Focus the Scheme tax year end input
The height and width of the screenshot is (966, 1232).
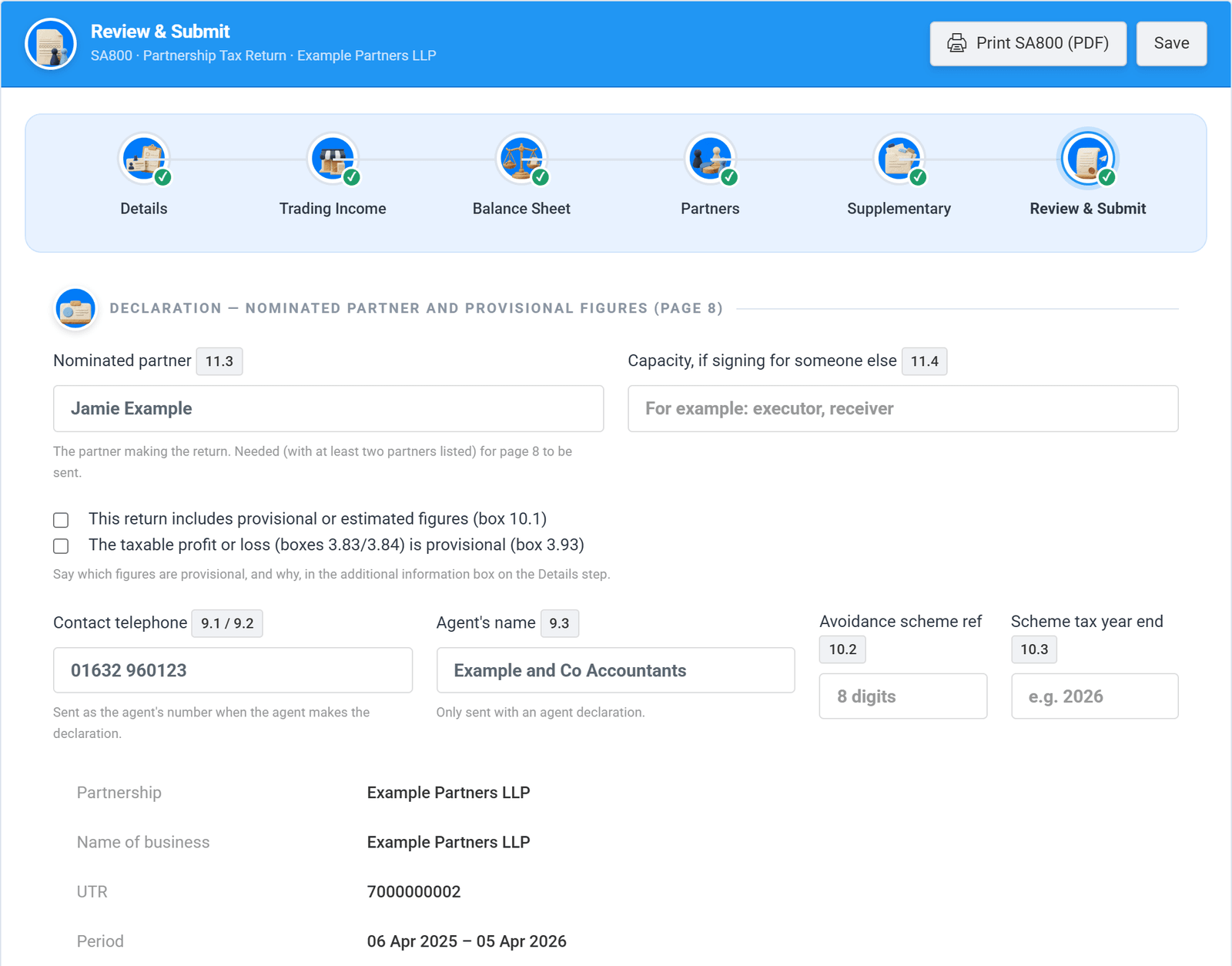(x=1094, y=696)
